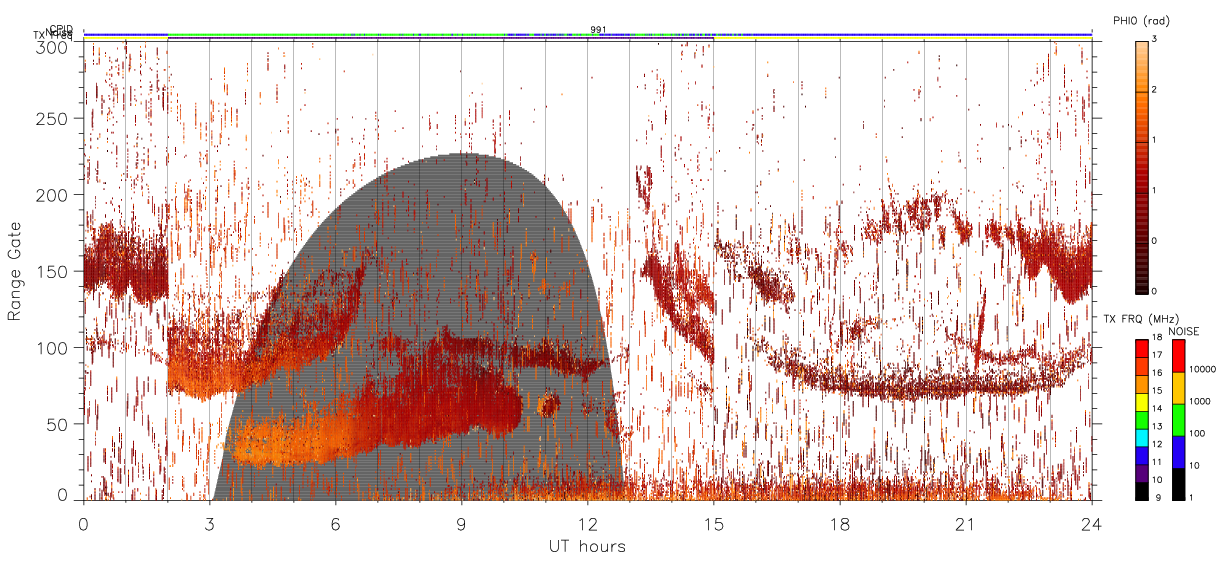Click the cyan 12–13 MHz TX FRQ swatch

point(1142,438)
